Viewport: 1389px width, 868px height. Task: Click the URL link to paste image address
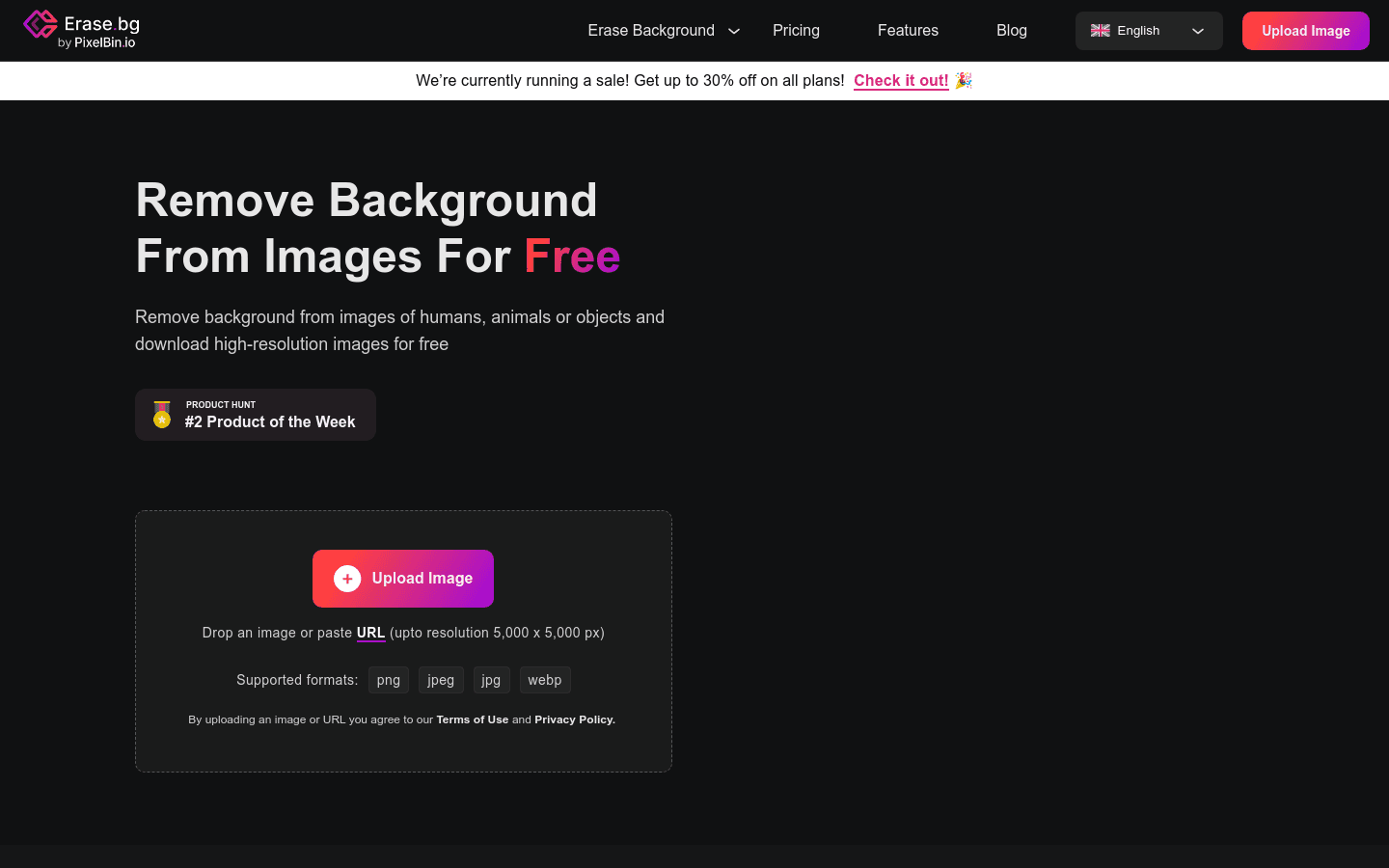(x=370, y=633)
